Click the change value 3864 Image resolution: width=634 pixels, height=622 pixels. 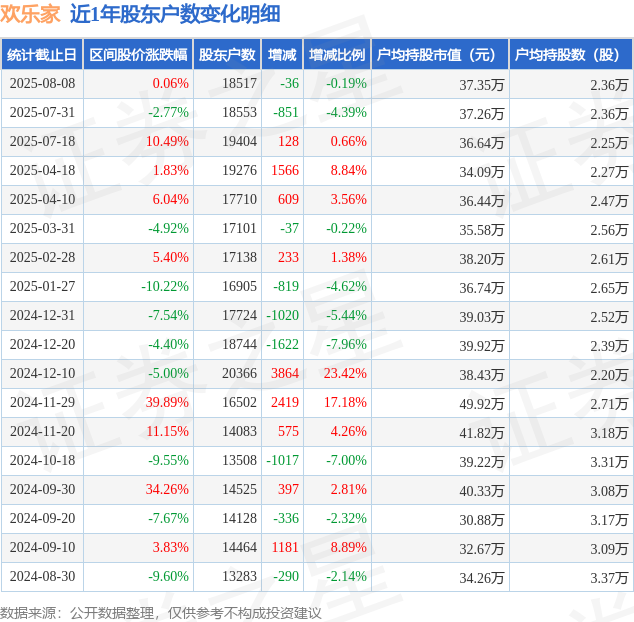point(285,373)
